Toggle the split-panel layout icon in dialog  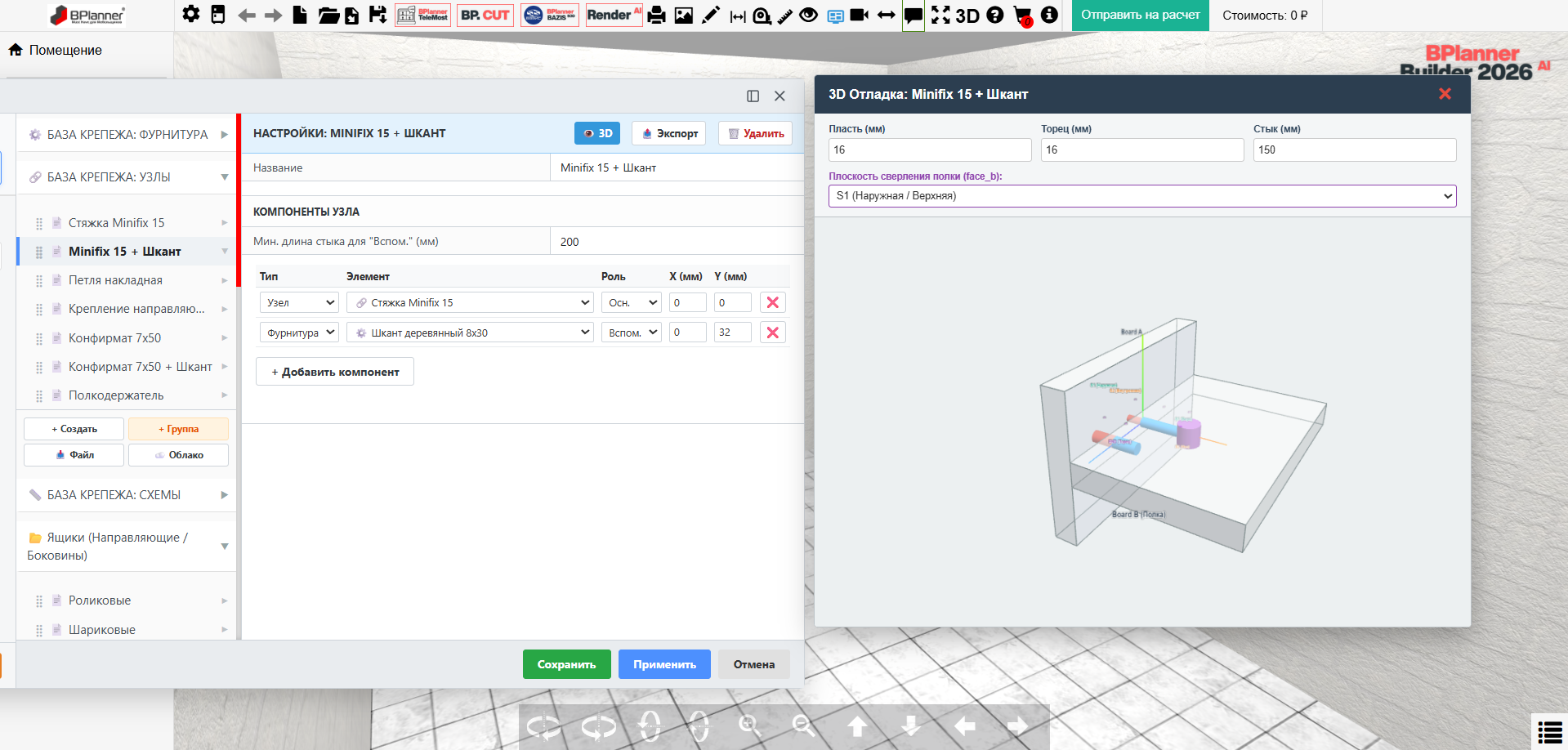753,96
